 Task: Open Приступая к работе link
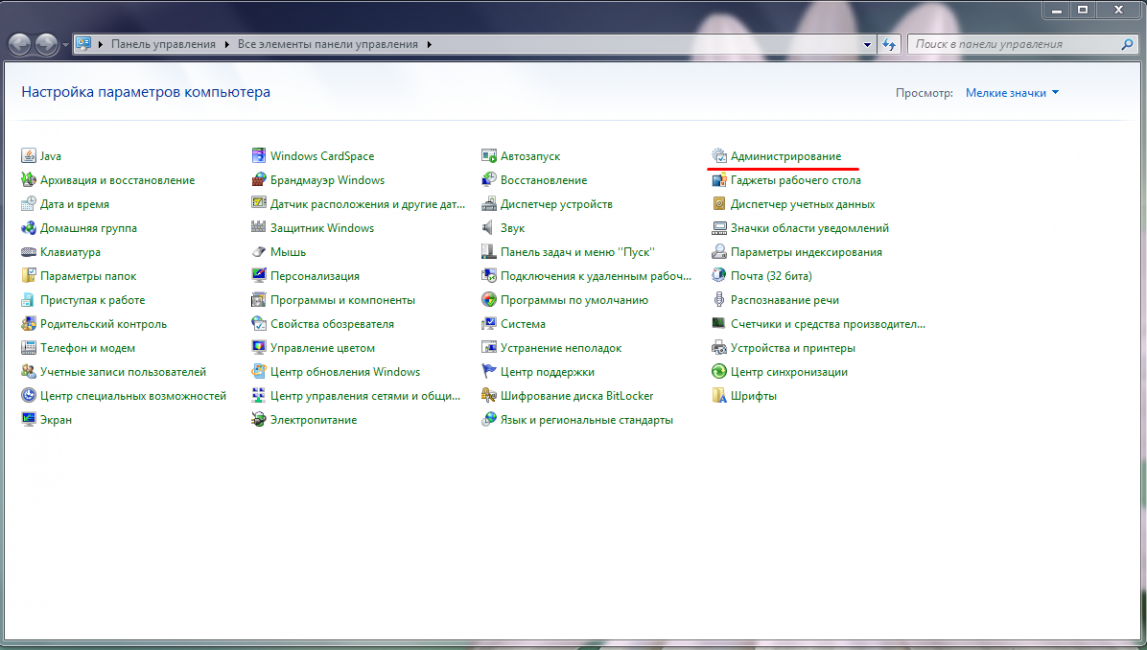point(92,300)
